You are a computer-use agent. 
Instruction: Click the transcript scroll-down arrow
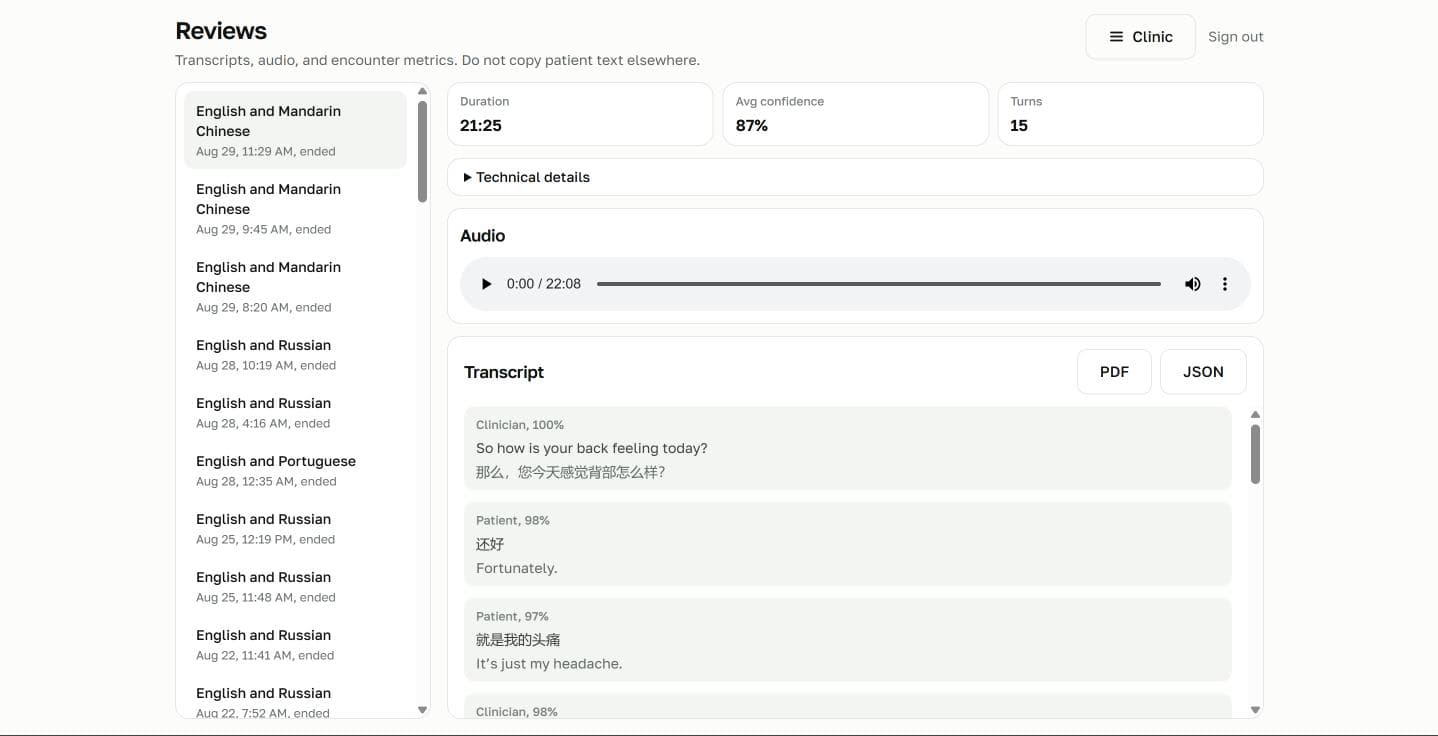coord(1255,710)
